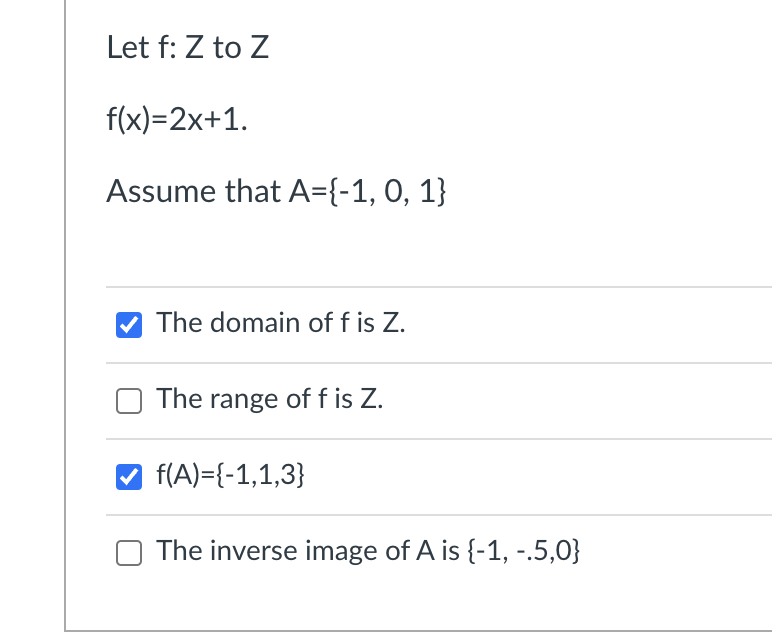Click the label text "The range of f is Z."
This screenshot has width=772, height=644.
tap(270, 399)
